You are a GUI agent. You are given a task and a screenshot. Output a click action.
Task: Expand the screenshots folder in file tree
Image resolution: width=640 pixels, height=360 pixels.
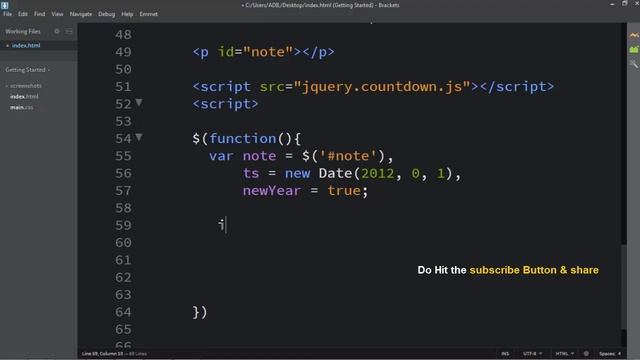click(x=25, y=86)
